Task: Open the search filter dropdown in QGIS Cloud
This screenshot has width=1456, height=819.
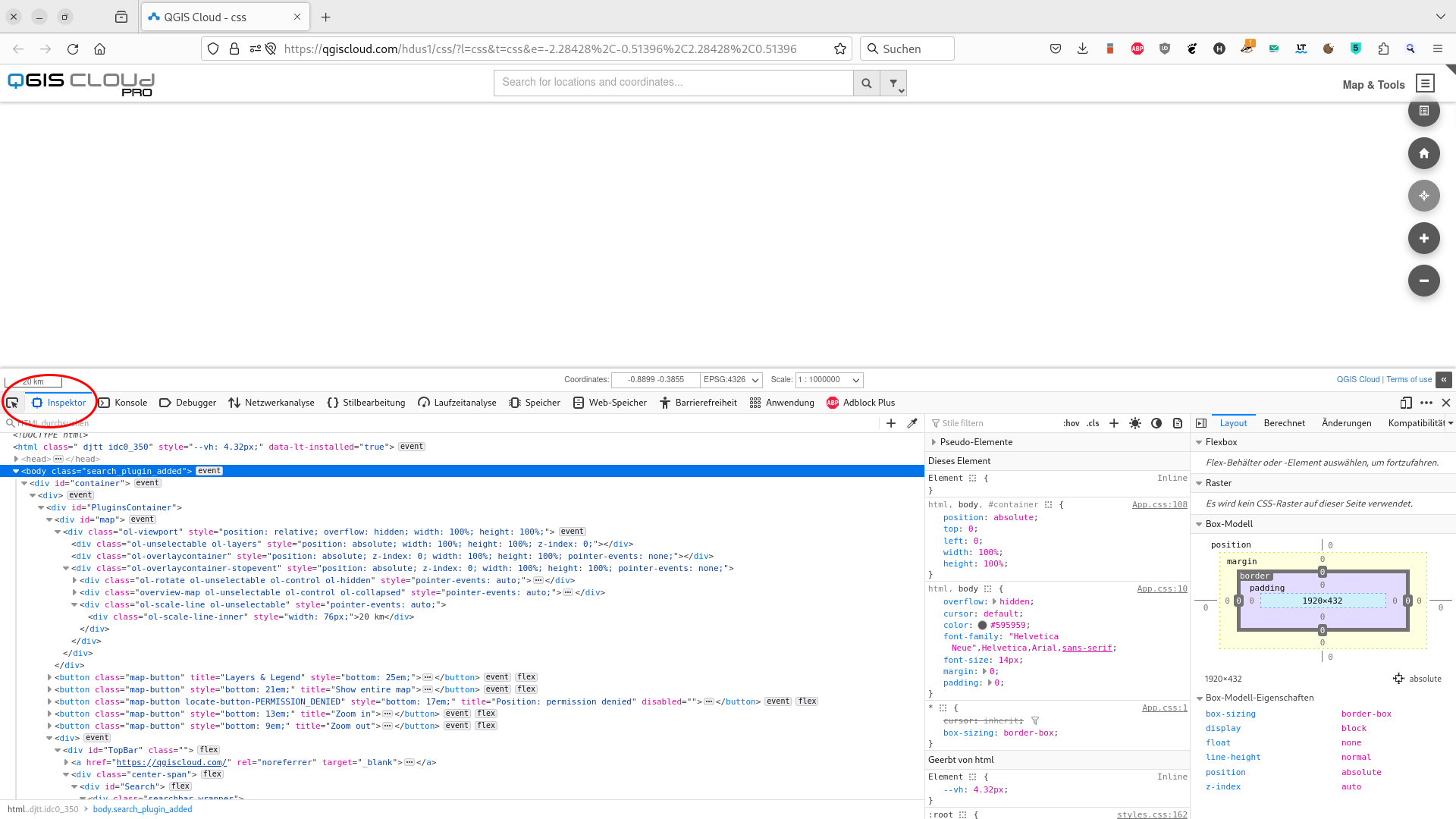Action: point(893,83)
